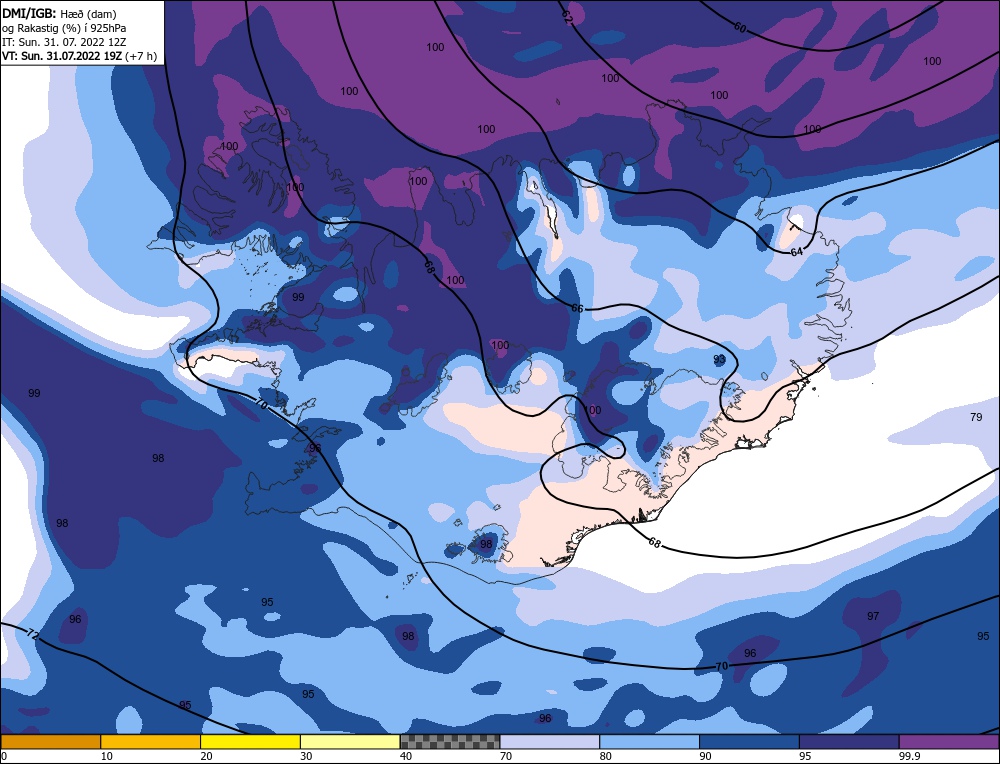Click the legend tick label '80'
The image size is (1000, 764).
click(x=605, y=756)
